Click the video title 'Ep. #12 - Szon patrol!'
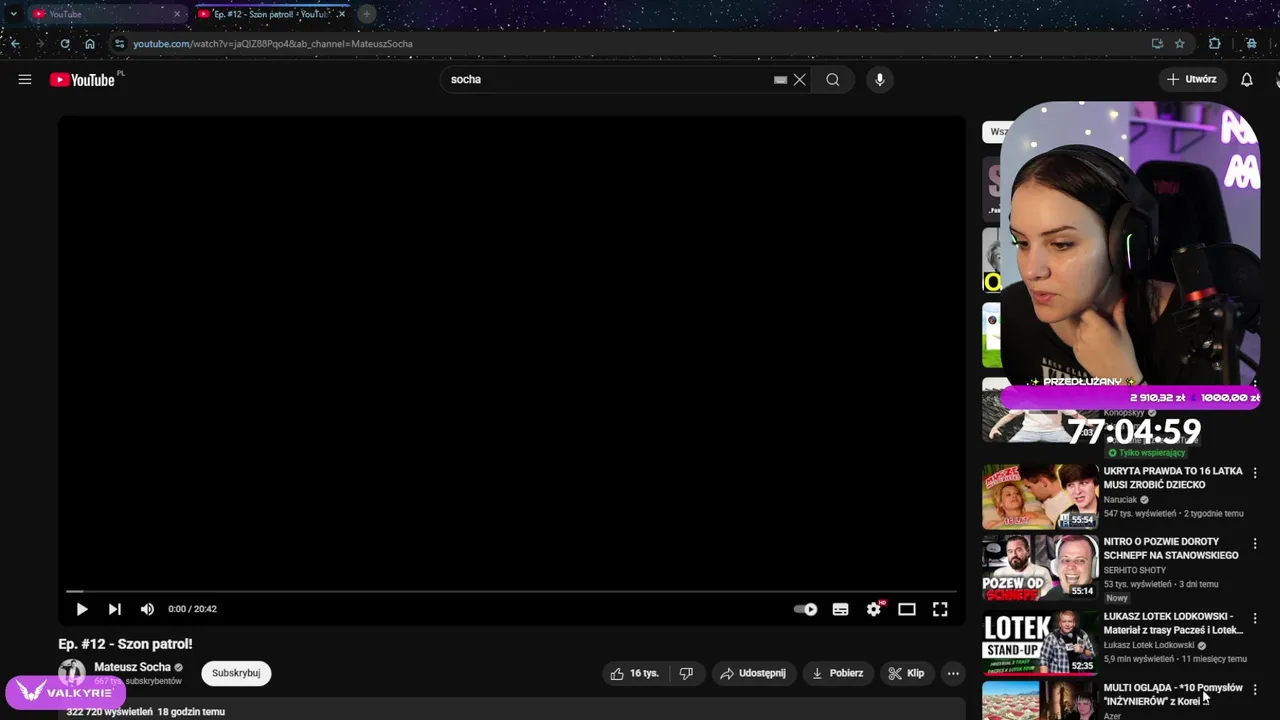 click(x=125, y=644)
